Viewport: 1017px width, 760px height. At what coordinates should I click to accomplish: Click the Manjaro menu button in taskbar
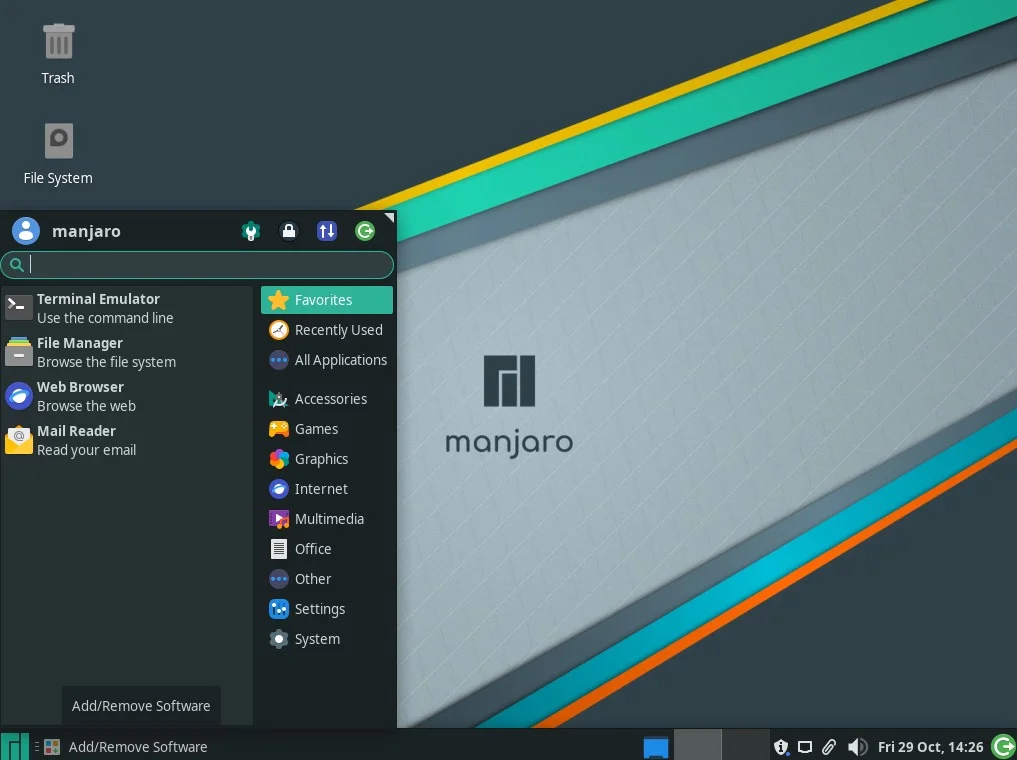pyautogui.click(x=15, y=746)
